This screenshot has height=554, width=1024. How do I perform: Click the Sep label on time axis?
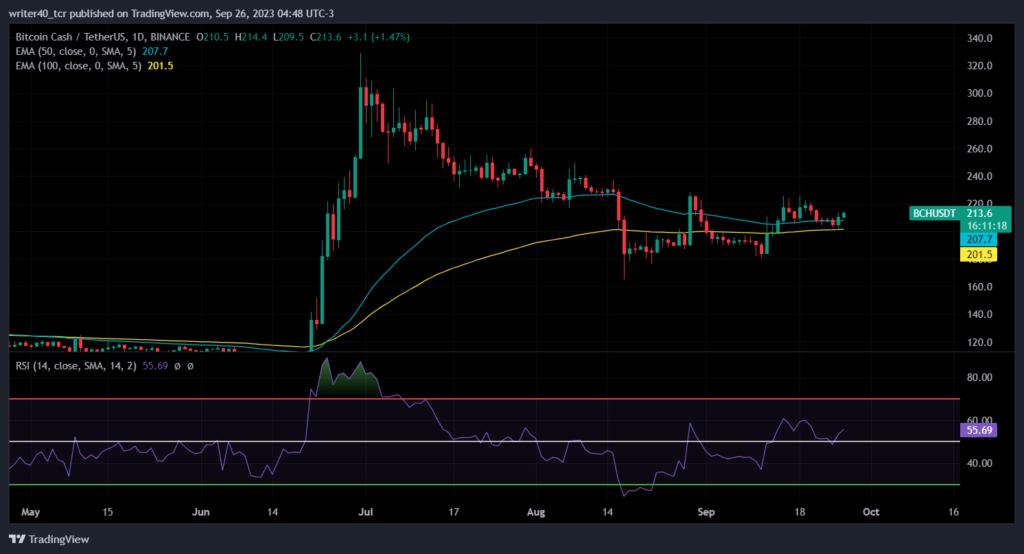[x=706, y=512]
